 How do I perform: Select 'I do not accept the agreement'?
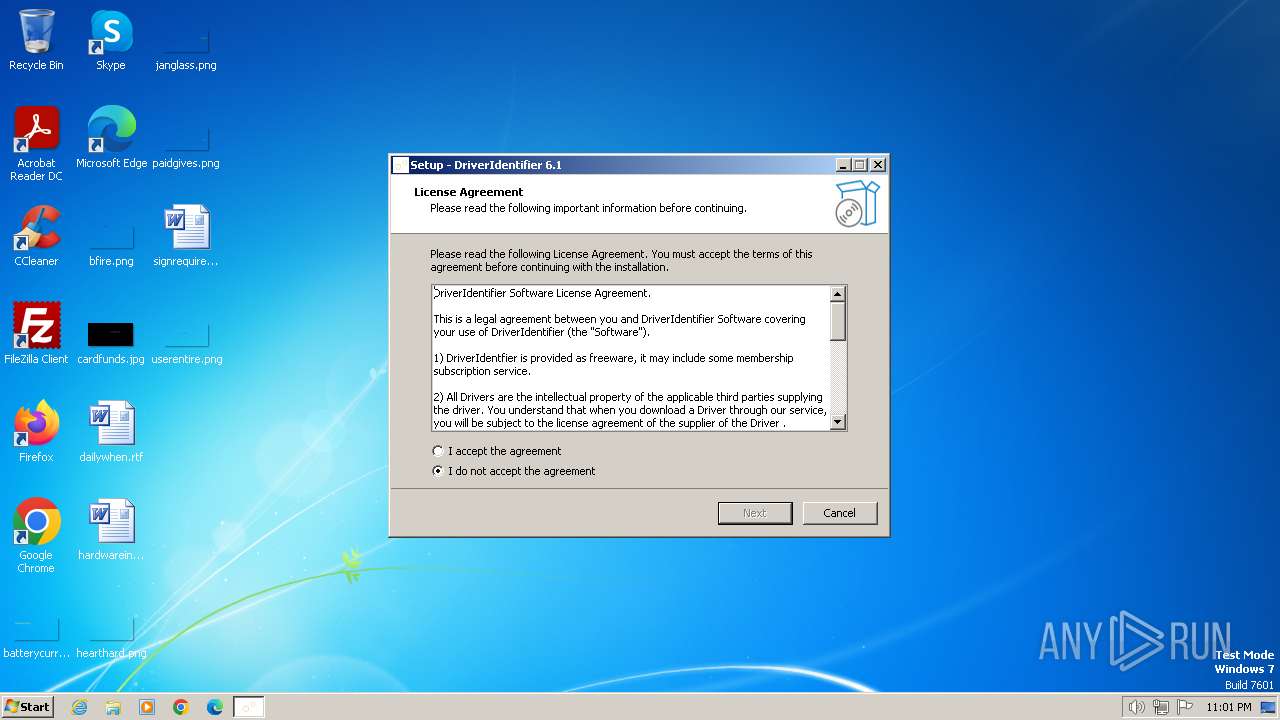514,471
